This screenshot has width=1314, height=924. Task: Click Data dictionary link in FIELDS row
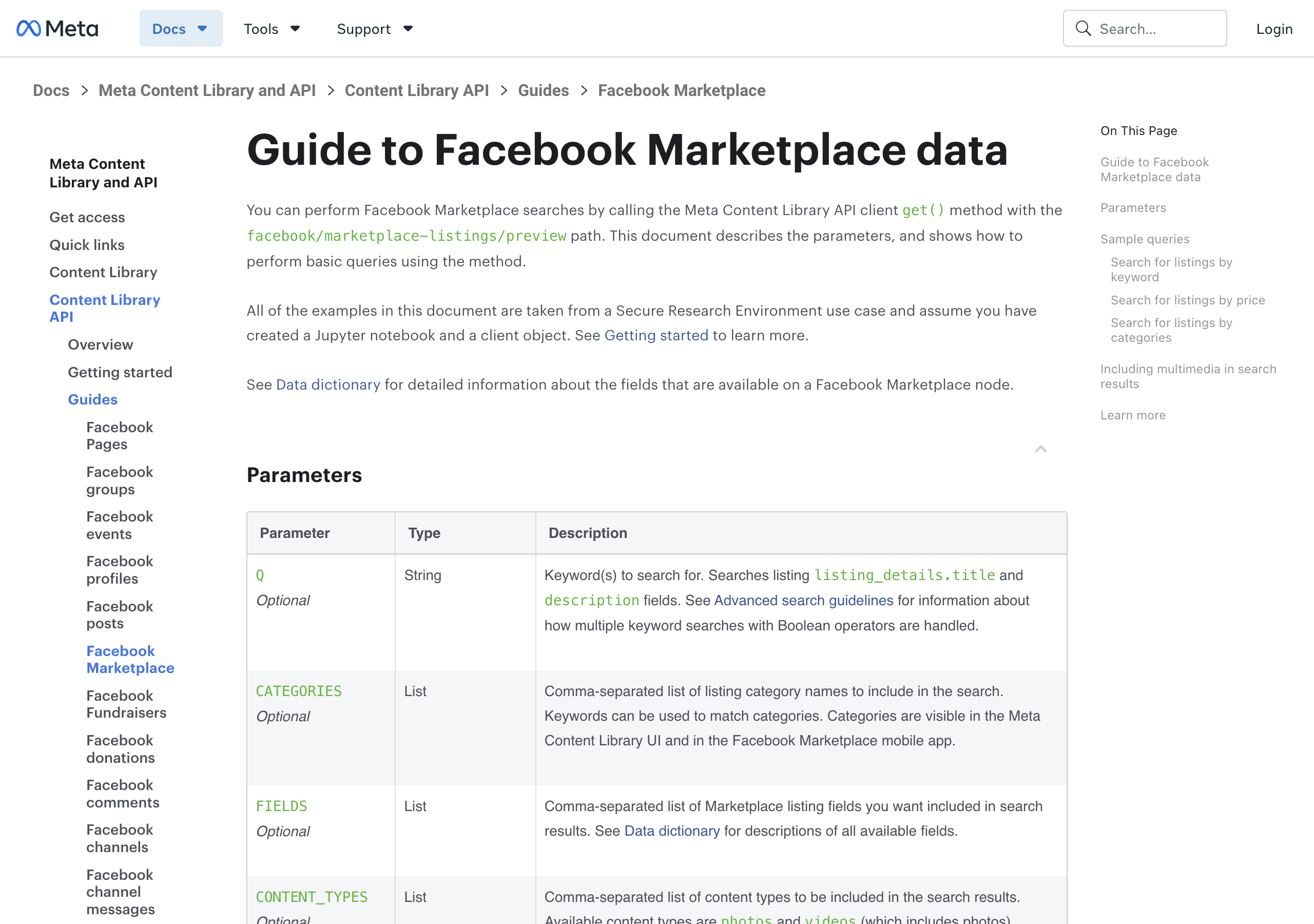[672, 831]
